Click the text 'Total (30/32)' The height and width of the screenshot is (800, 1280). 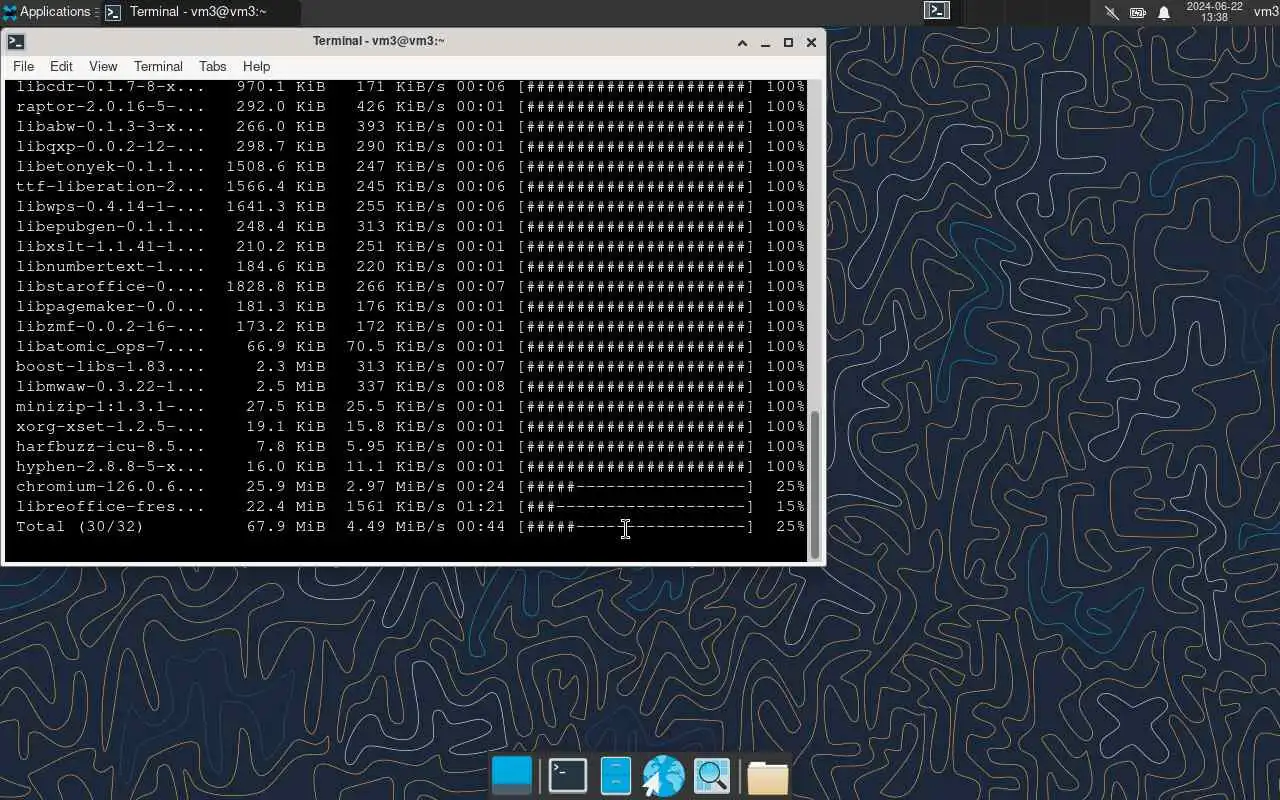pos(80,526)
